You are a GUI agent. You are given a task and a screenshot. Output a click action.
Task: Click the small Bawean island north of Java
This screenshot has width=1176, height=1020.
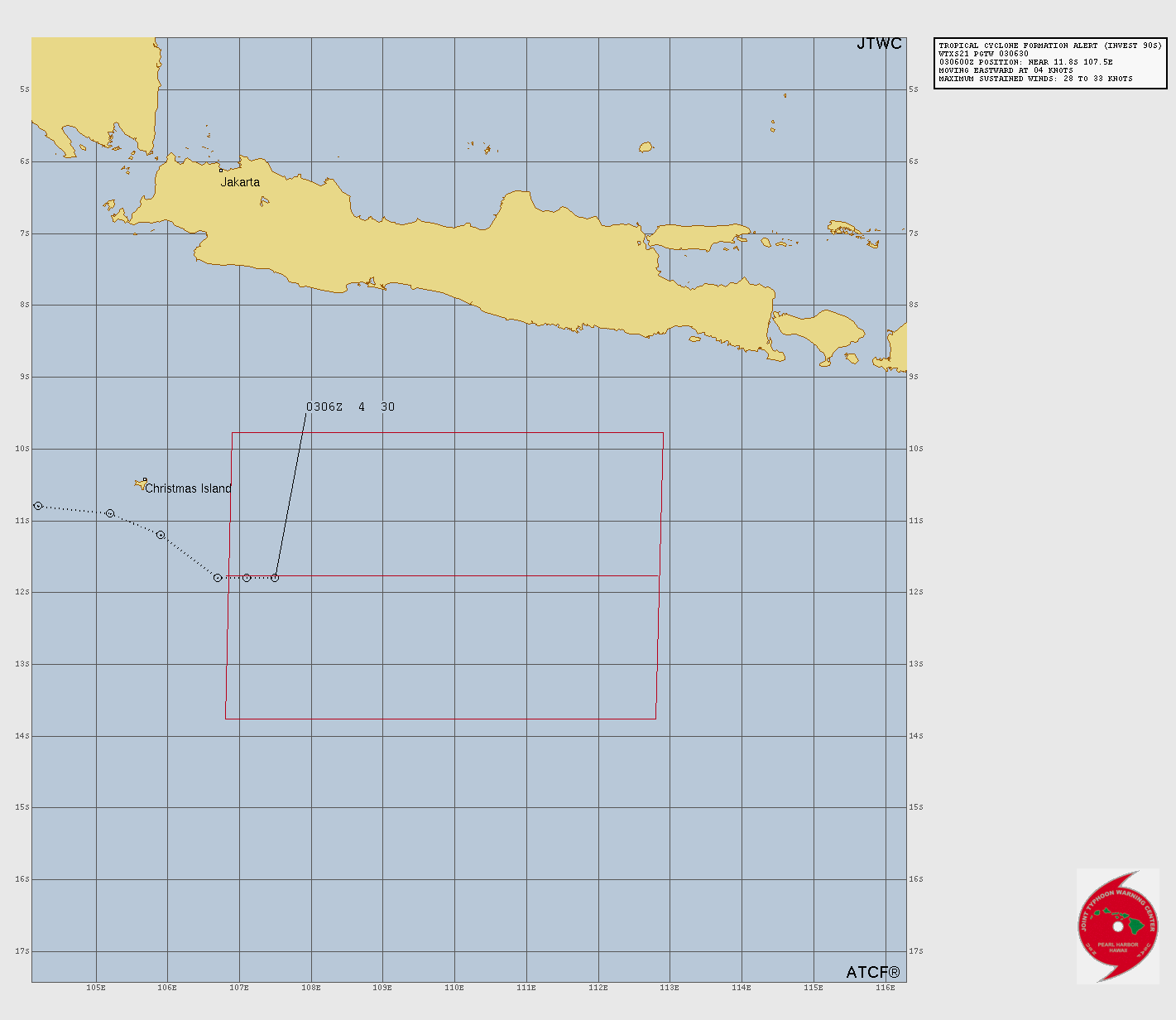point(646,147)
